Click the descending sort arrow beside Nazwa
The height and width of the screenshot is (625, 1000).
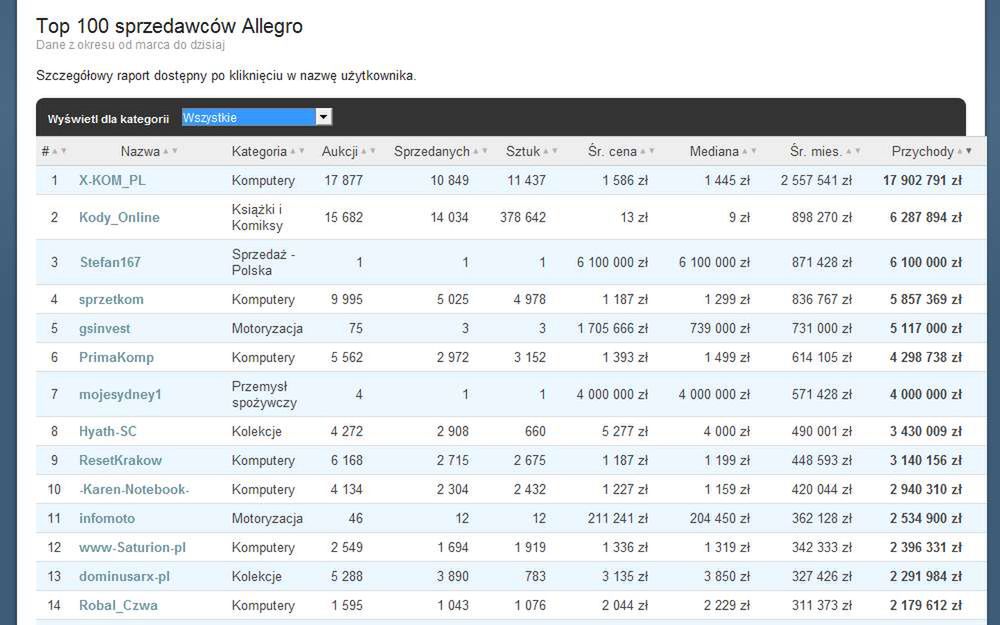[175, 152]
